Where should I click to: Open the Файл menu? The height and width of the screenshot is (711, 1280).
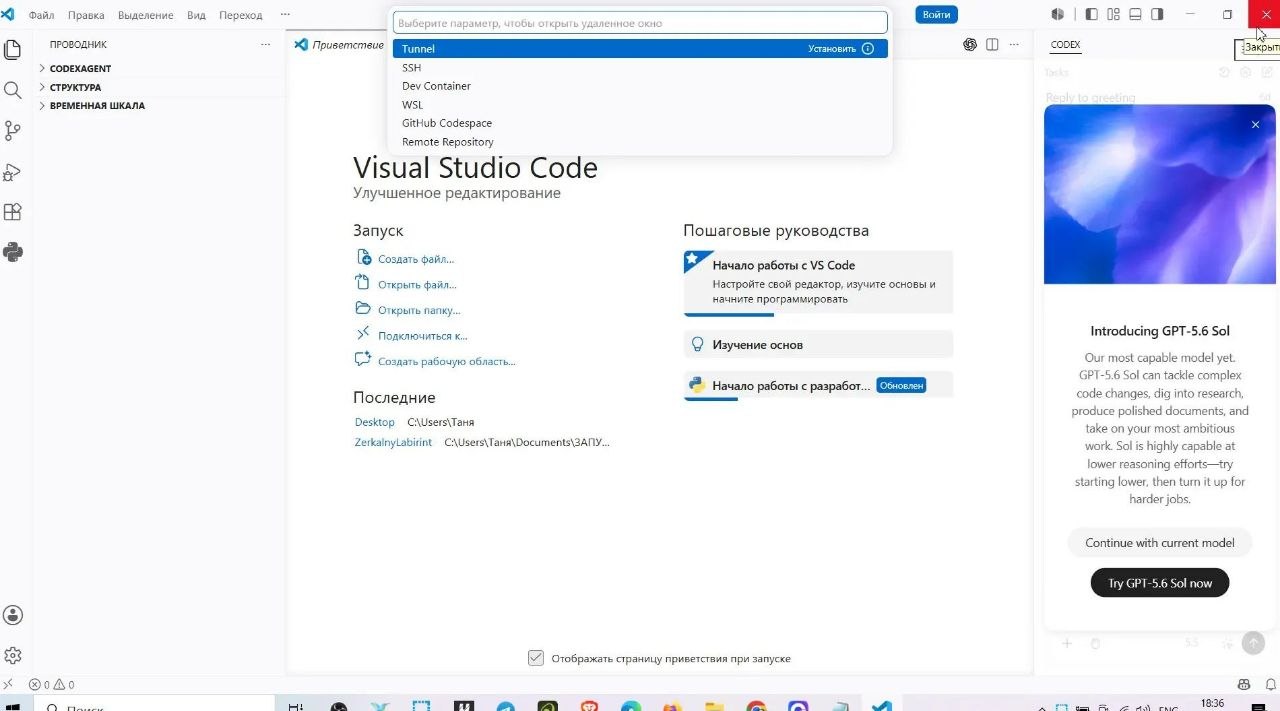click(x=42, y=15)
